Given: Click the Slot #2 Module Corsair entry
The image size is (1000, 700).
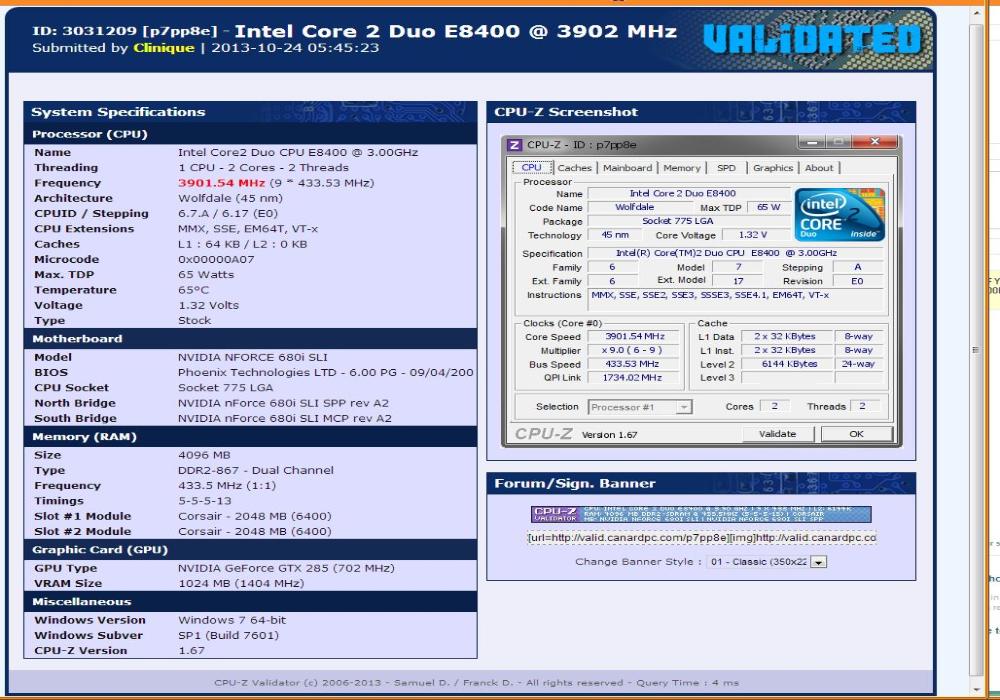Looking at the screenshot, I should 254,531.
